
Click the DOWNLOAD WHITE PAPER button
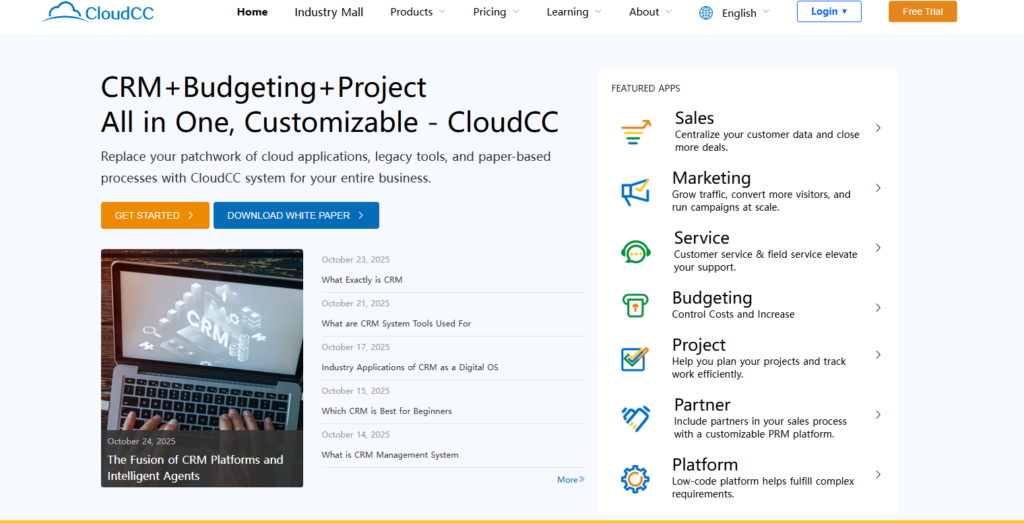296,215
